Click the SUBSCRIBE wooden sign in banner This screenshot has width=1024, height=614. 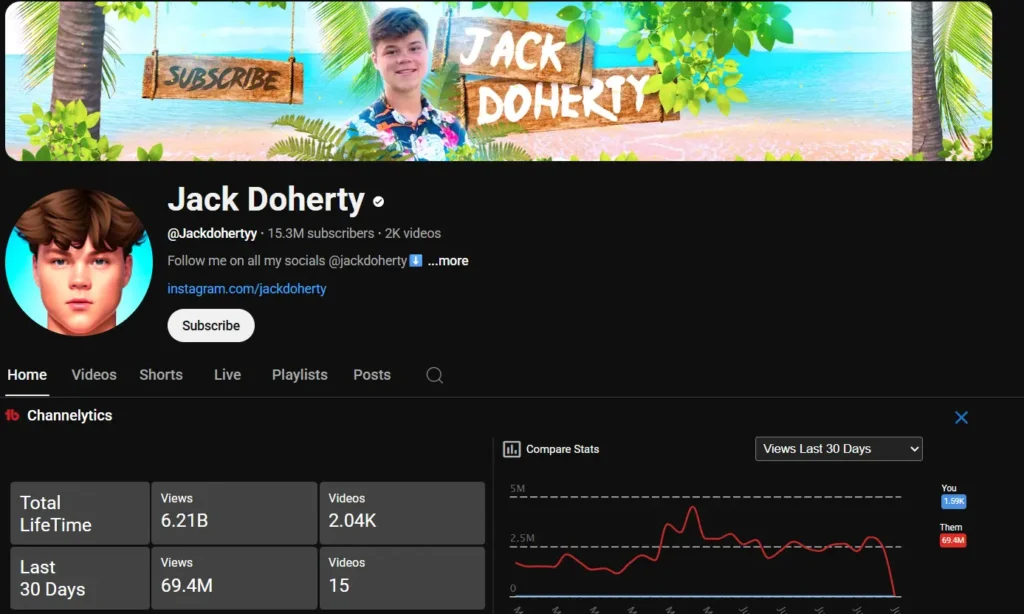[x=223, y=78]
